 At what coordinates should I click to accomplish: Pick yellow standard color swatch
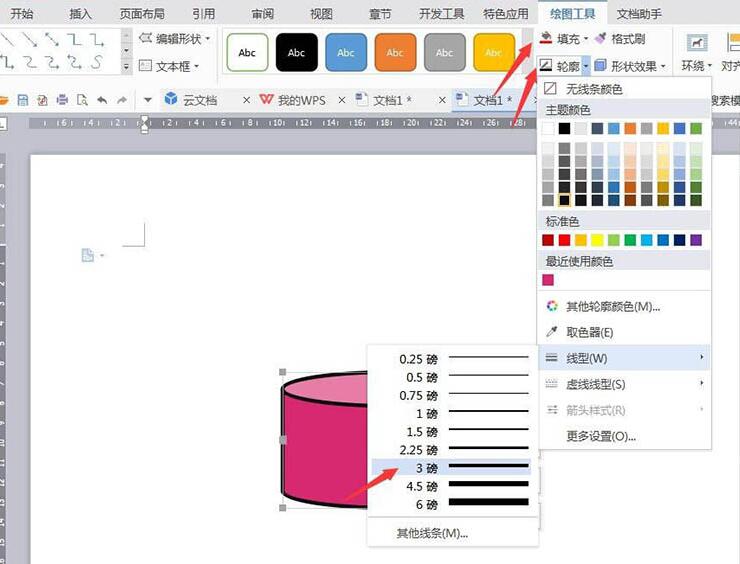pos(597,240)
